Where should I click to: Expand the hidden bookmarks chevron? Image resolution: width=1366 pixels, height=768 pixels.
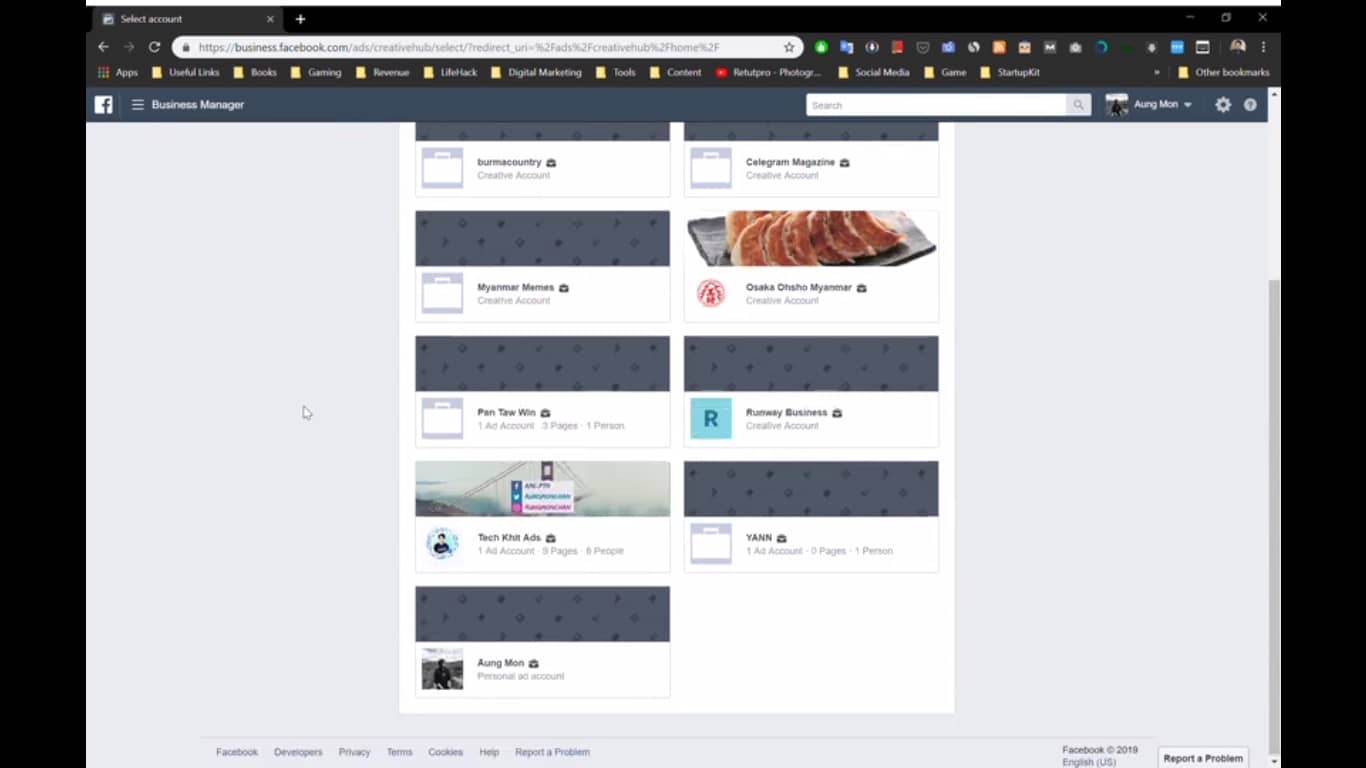1157,72
